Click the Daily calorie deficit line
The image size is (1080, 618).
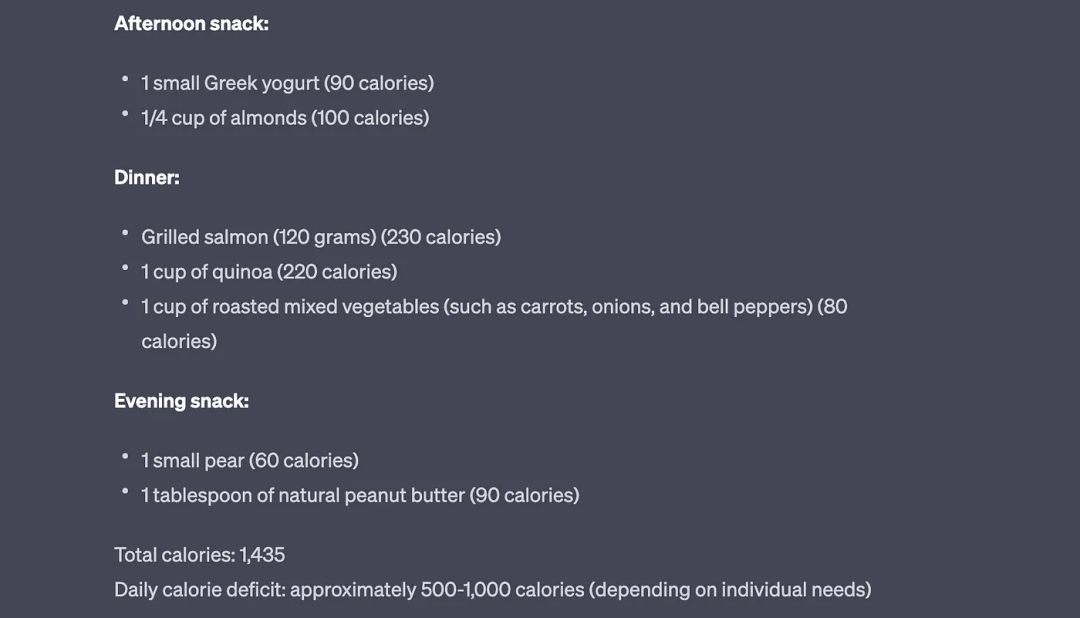click(x=492, y=590)
